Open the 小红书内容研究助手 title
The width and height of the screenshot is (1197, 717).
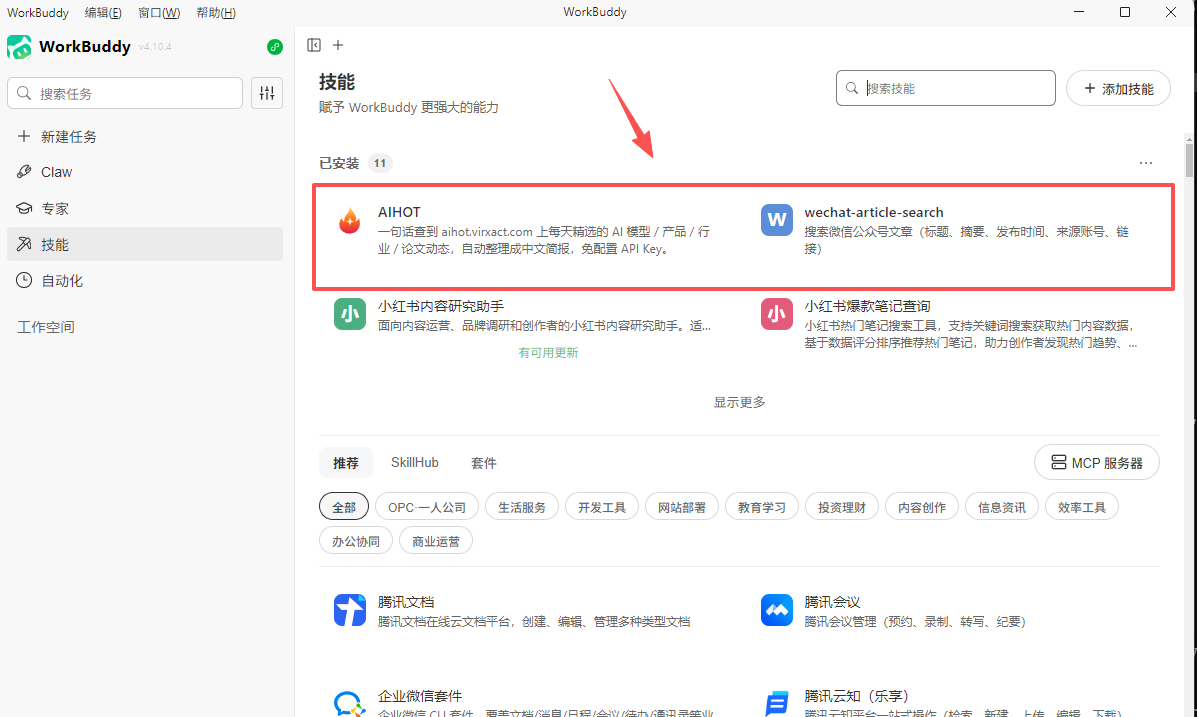point(440,306)
